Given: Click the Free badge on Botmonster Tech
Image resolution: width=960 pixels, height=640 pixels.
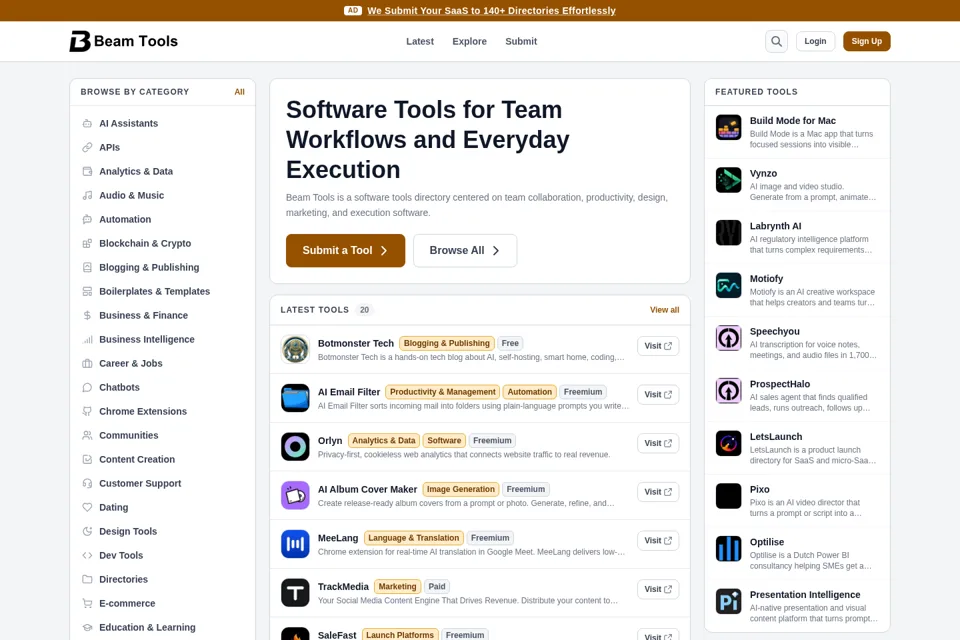Looking at the screenshot, I should 510,344.
